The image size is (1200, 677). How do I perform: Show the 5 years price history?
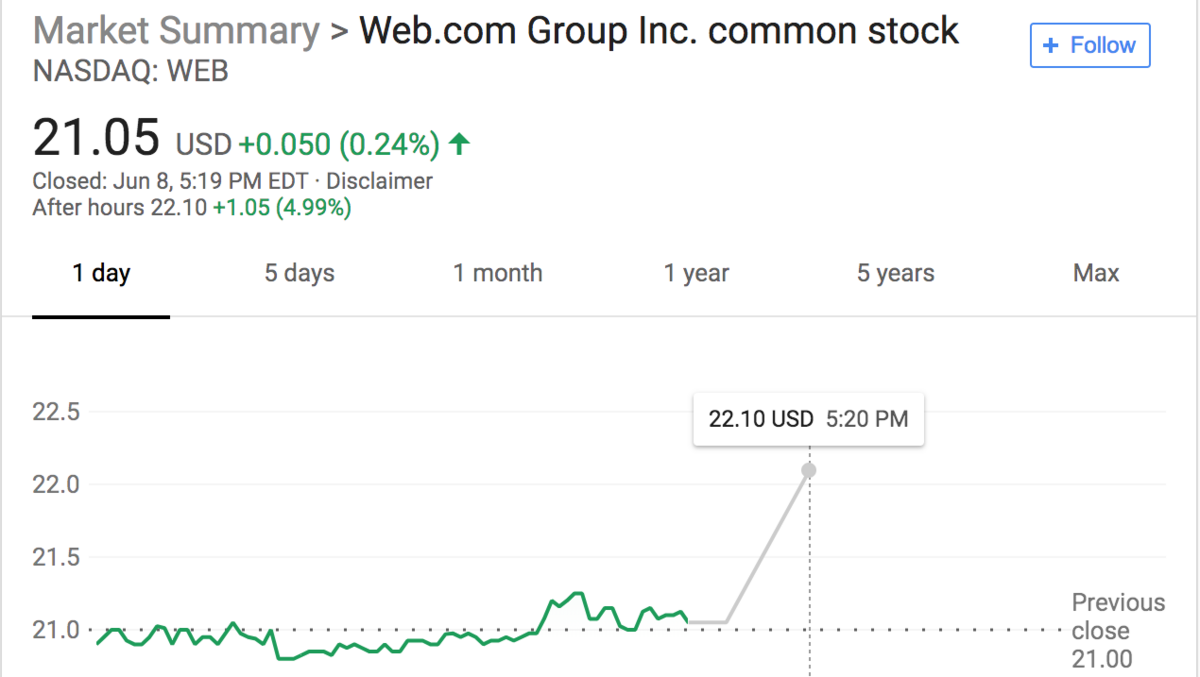(x=895, y=272)
